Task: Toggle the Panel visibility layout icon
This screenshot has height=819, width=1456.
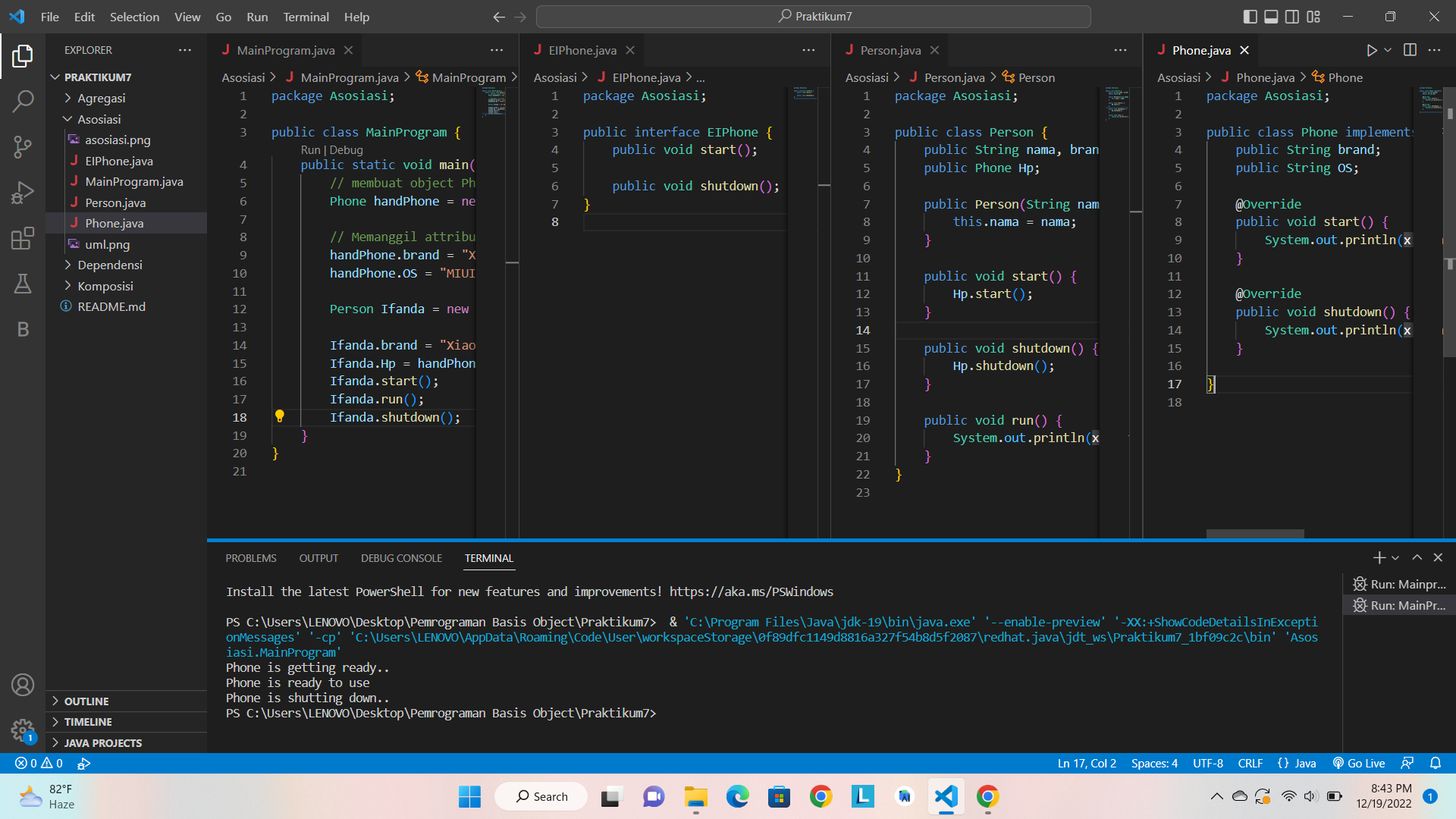Action: coord(1270,16)
